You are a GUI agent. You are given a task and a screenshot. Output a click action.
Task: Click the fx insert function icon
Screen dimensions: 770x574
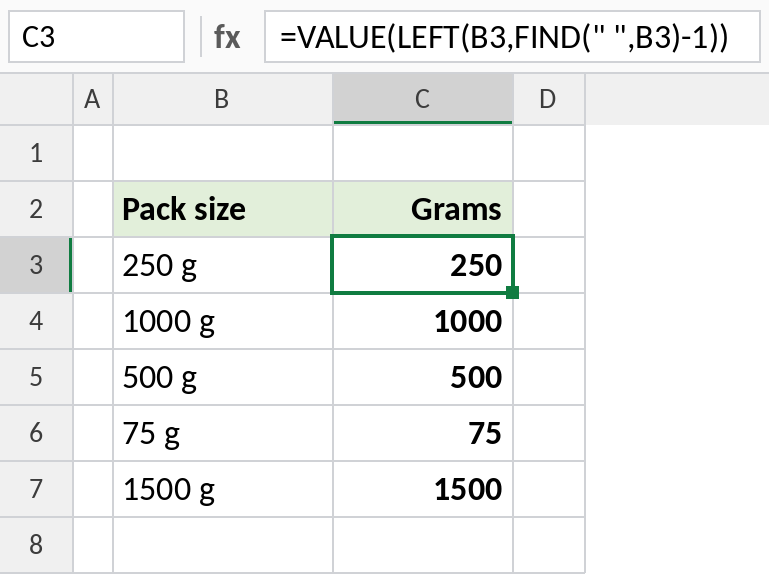(x=227, y=37)
